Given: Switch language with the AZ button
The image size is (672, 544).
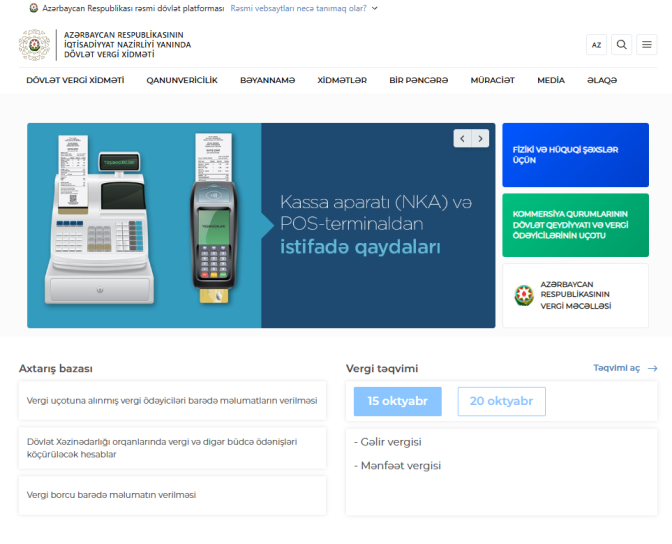Looking at the screenshot, I should click(x=596, y=45).
